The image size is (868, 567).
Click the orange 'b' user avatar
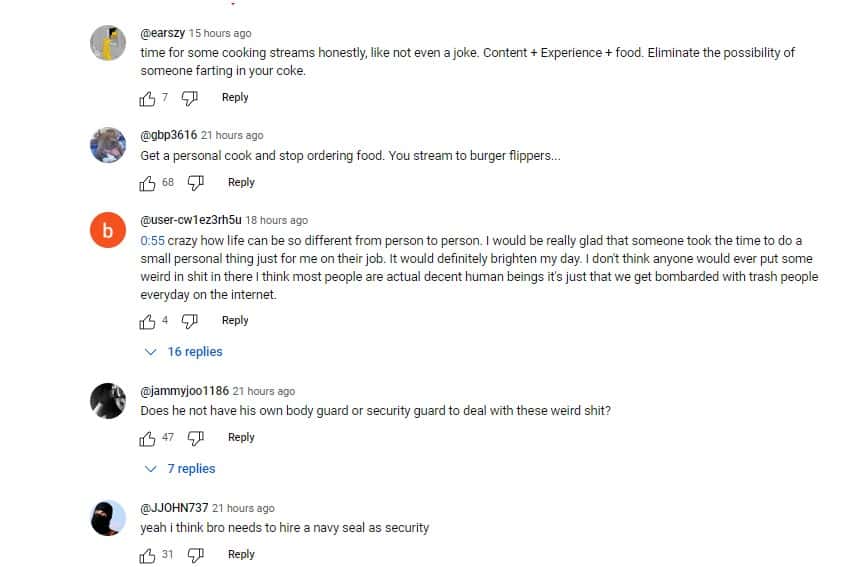pyautogui.click(x=108, y=231)
